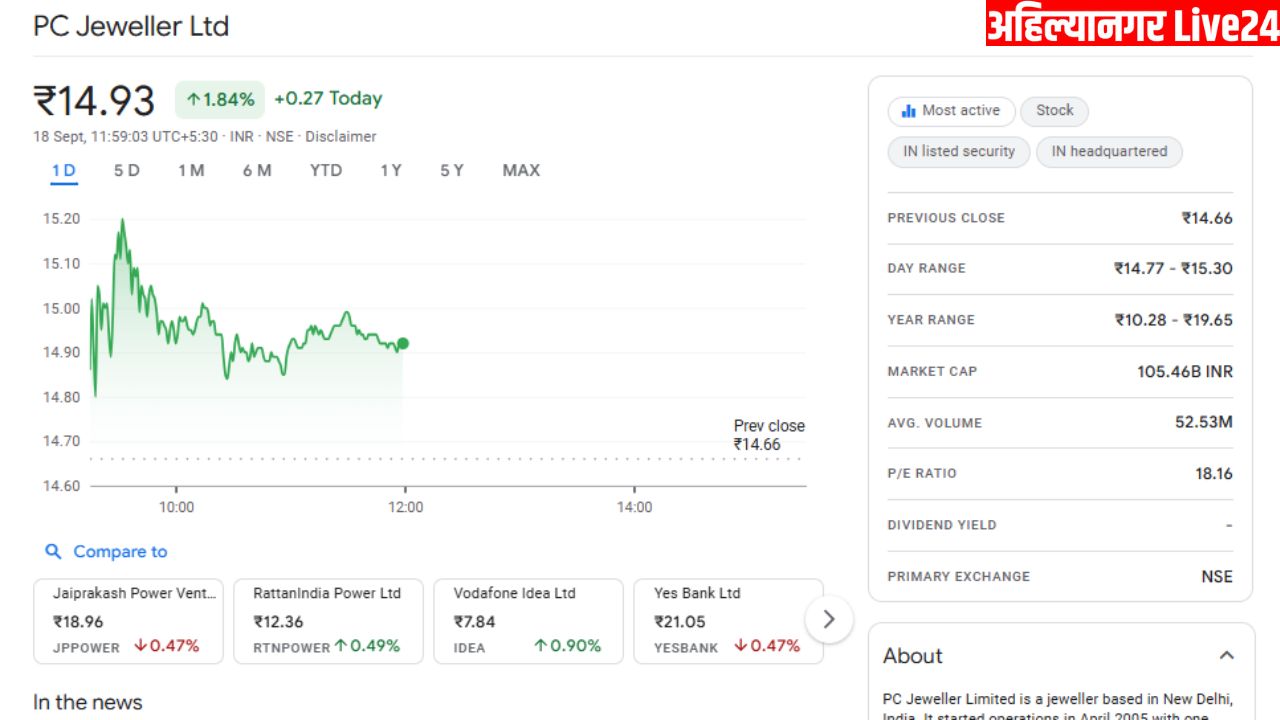Click the IN listed security chip
The height and width of the screenshot is (720, 1280).
click(x=958, y=152)
